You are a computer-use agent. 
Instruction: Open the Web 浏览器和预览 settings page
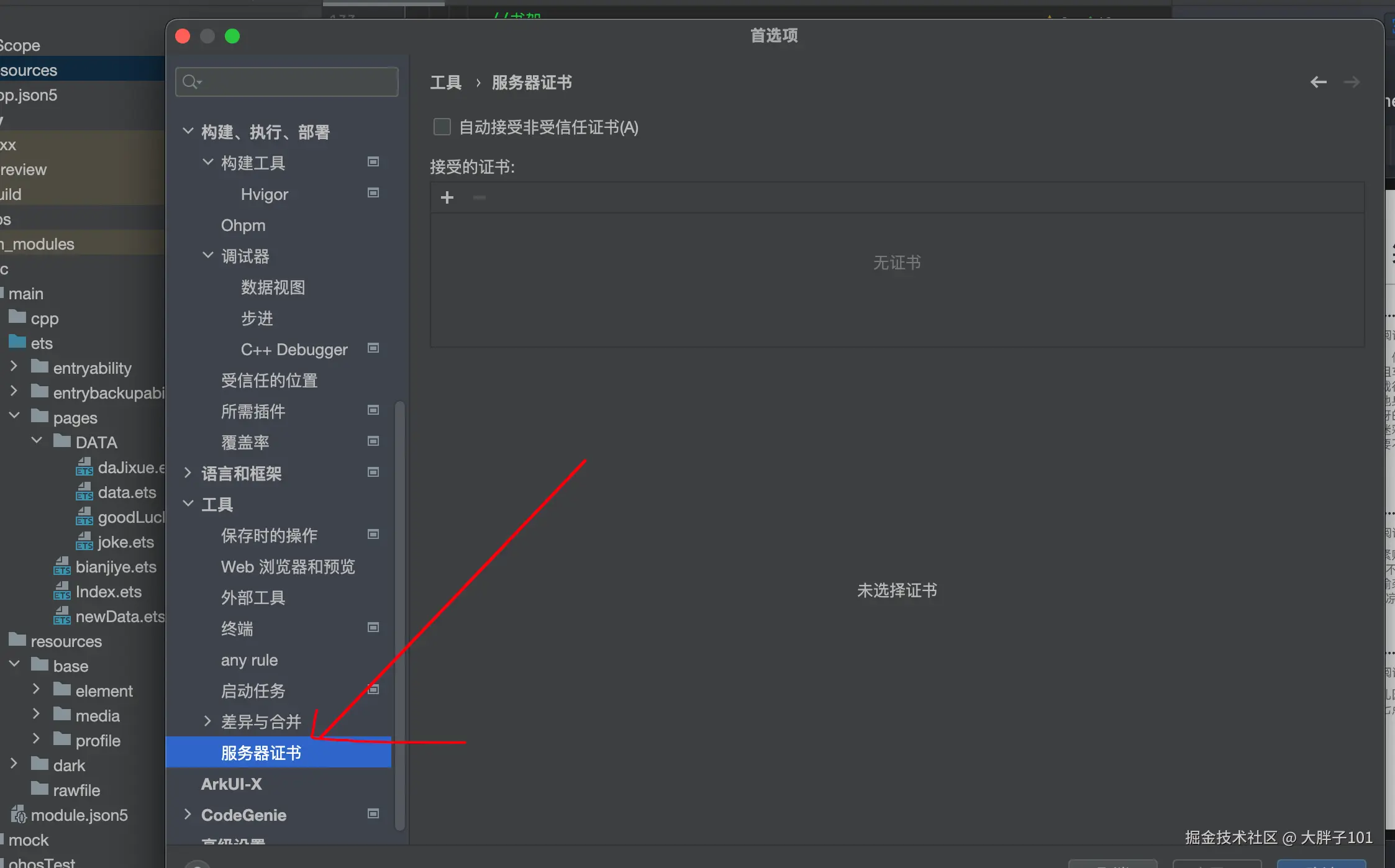[x=288, y=567]
